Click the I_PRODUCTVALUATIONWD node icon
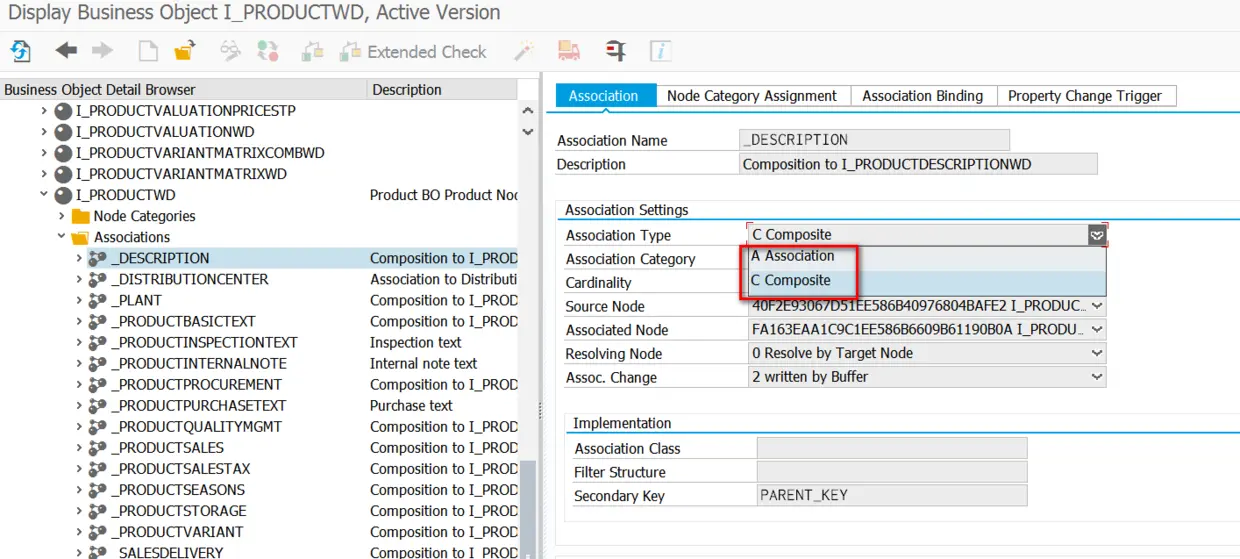The height and width of the screenshot is (559, 1240). [x=63, y=132]
